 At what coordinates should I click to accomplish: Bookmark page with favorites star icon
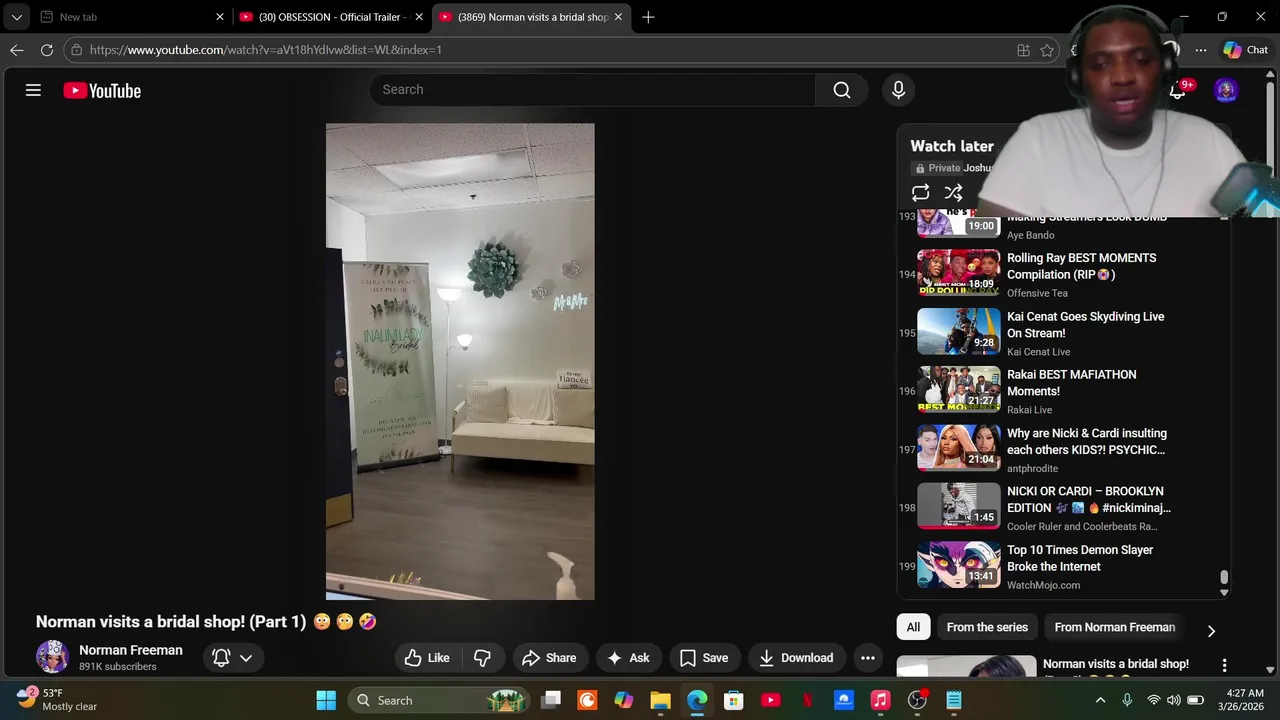pos(1047,50)
